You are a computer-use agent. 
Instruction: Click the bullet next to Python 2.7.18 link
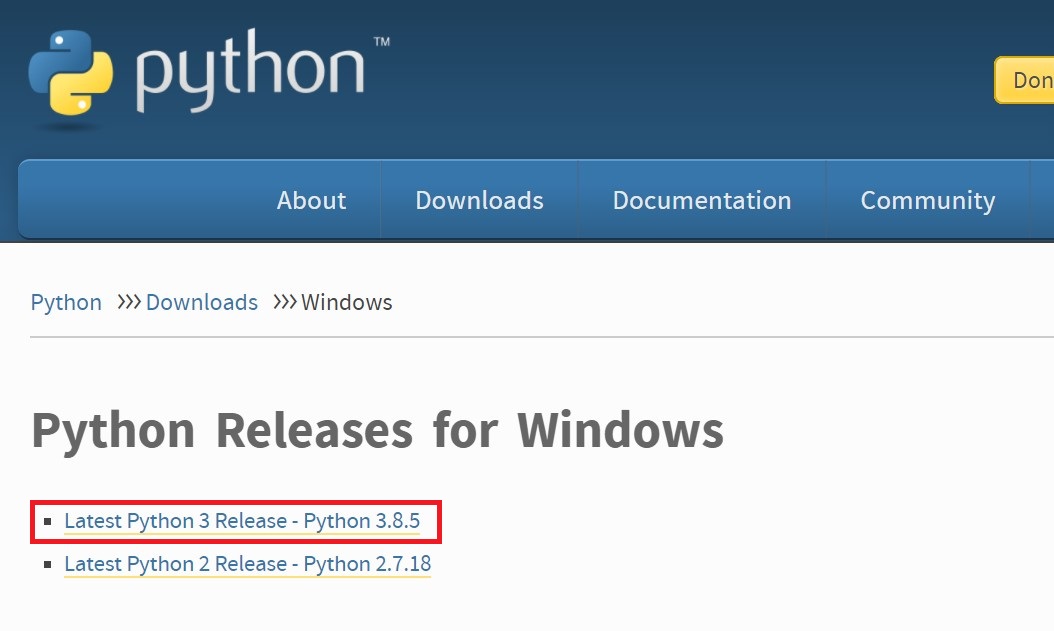(47, 564)
